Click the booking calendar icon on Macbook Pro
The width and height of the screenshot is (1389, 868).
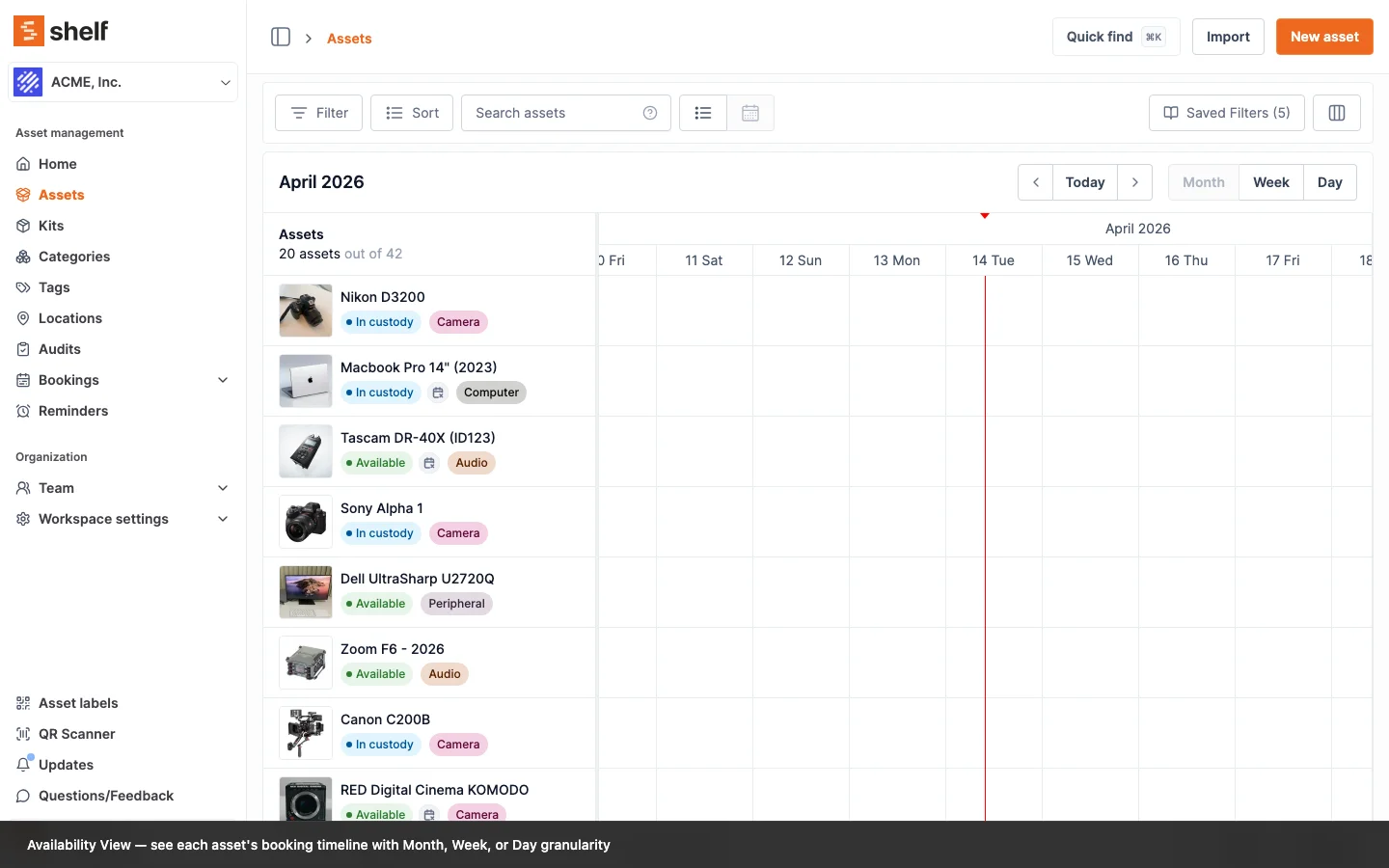click(438, 393)
